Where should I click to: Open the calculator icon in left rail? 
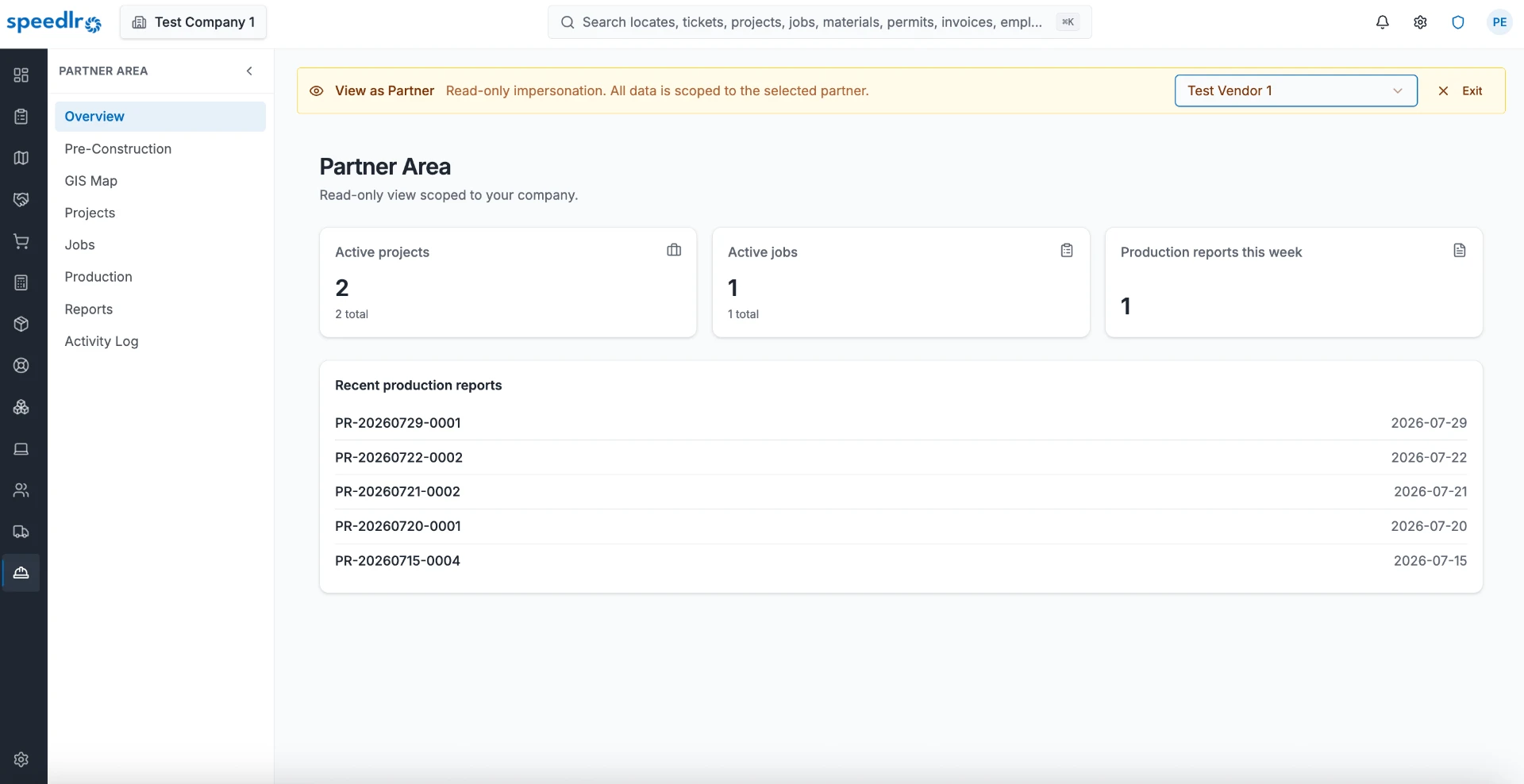click(21, 282)
